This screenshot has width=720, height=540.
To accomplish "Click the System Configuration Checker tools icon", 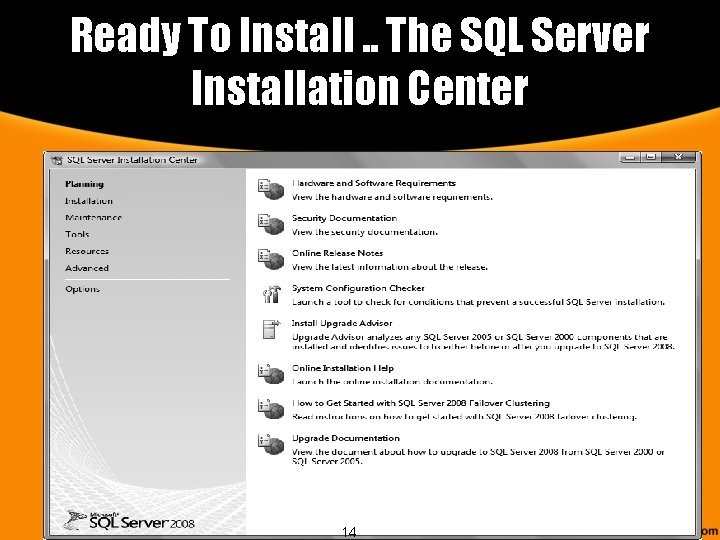I will coord(272,294).
